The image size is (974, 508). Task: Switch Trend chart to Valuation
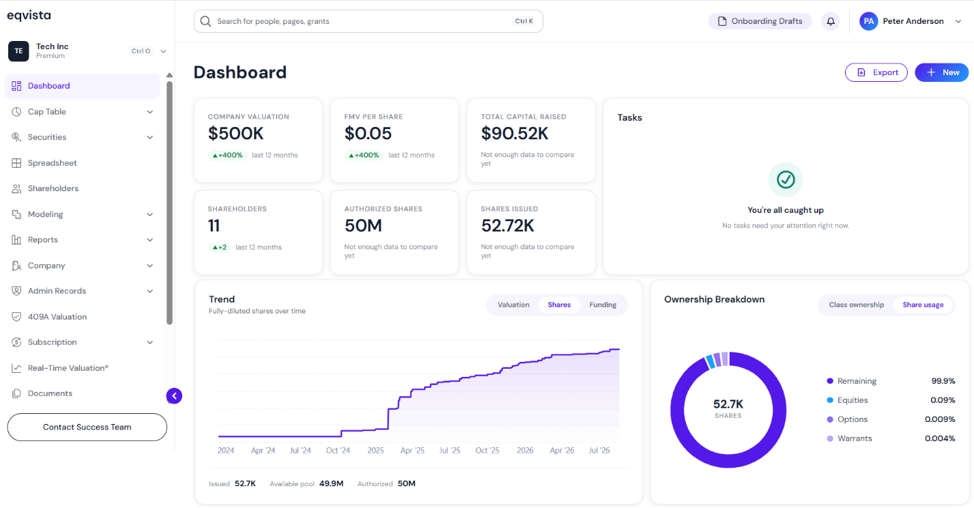513,305
